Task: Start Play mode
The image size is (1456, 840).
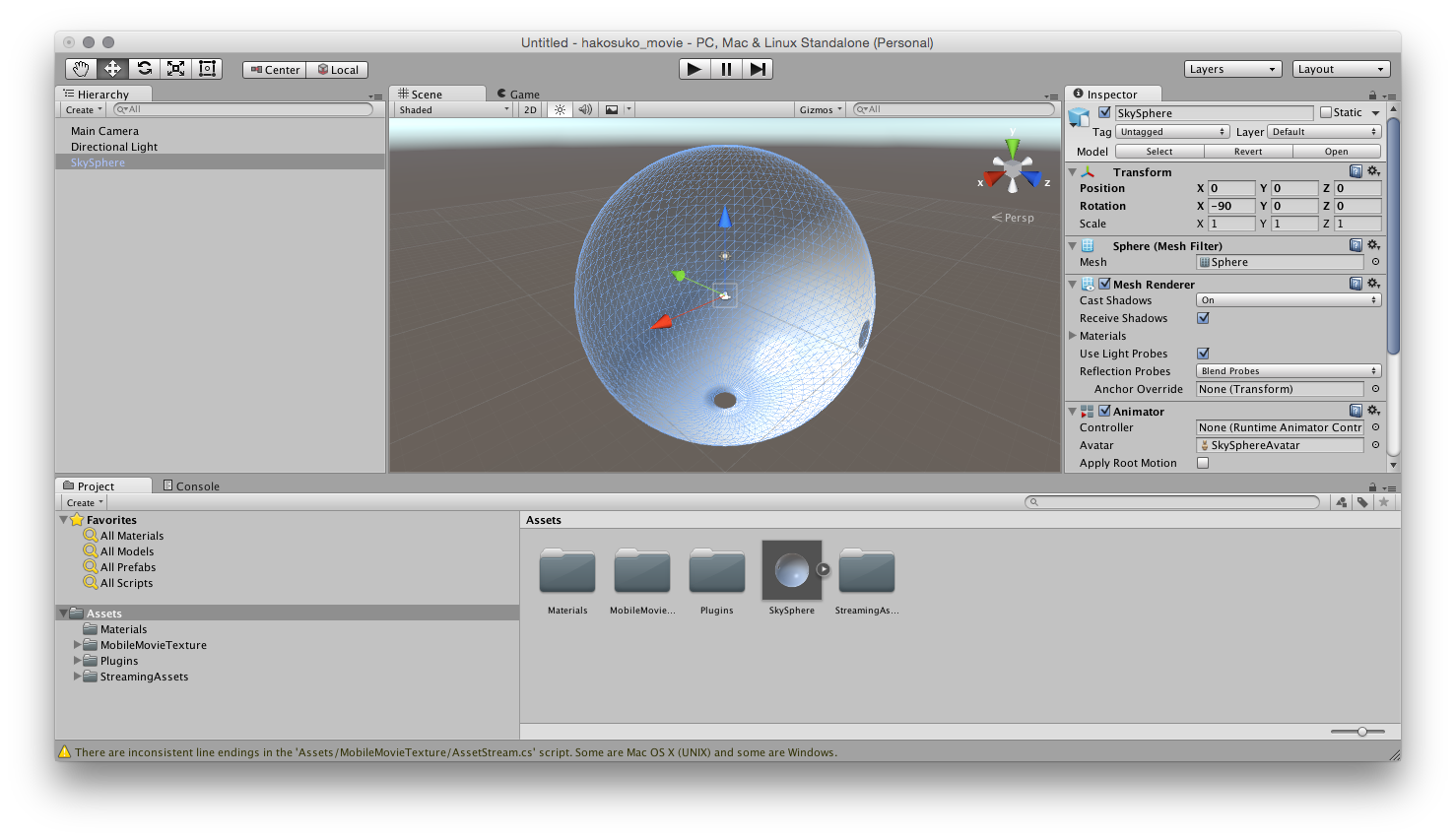Action: (x=695, y=69)
